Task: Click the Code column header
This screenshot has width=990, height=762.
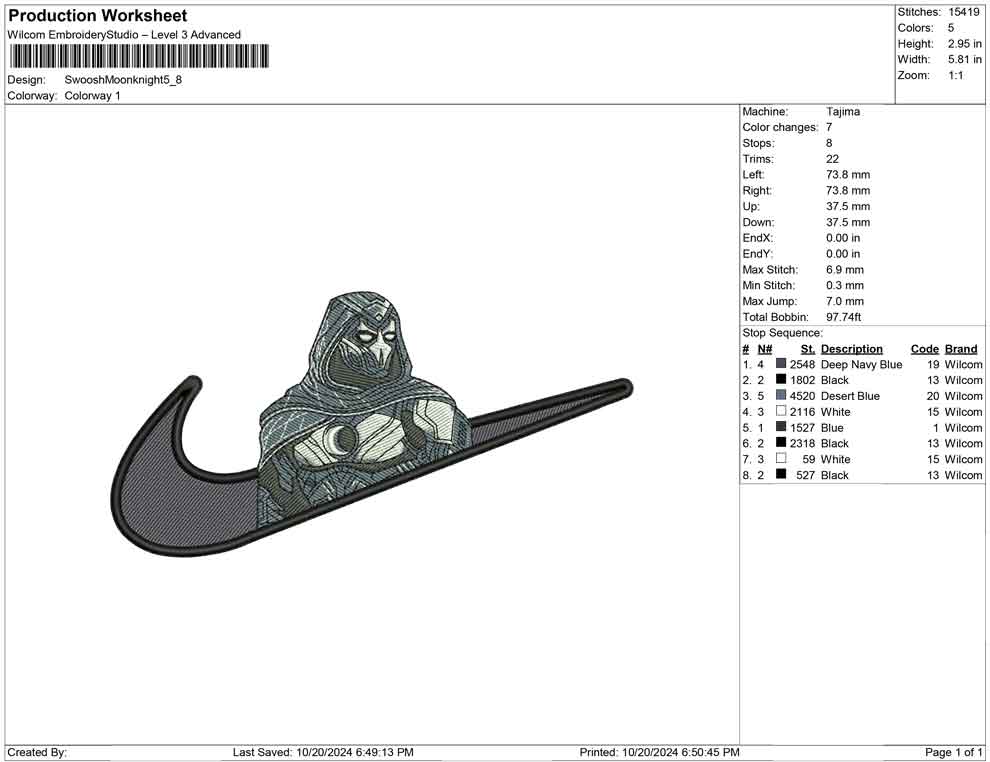Action: [x=924, y=348]
